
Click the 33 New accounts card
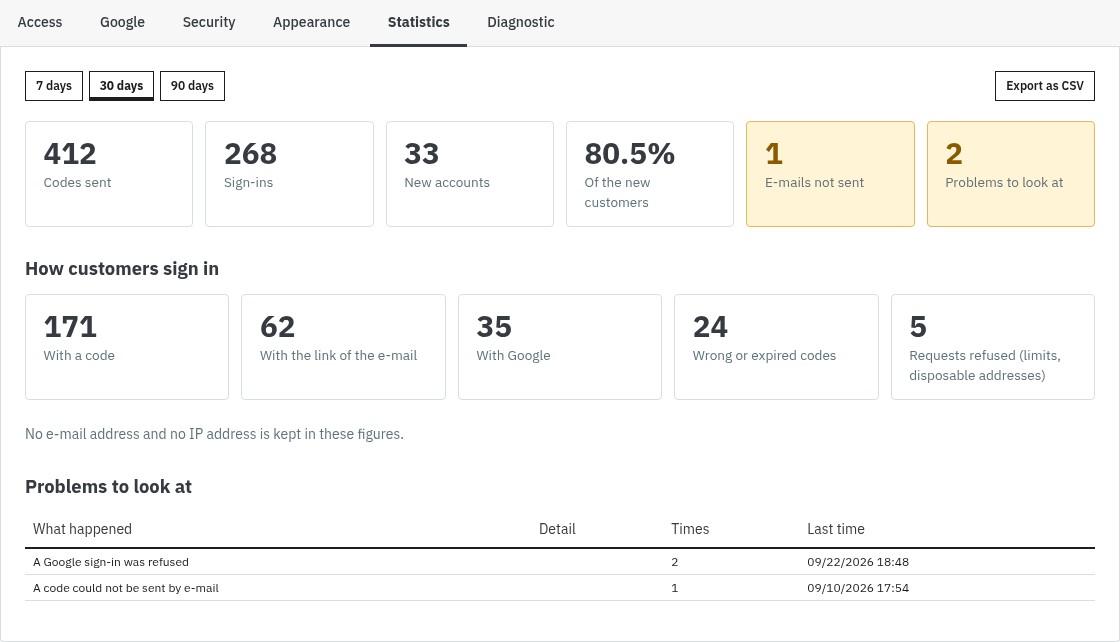click(470, 174)
